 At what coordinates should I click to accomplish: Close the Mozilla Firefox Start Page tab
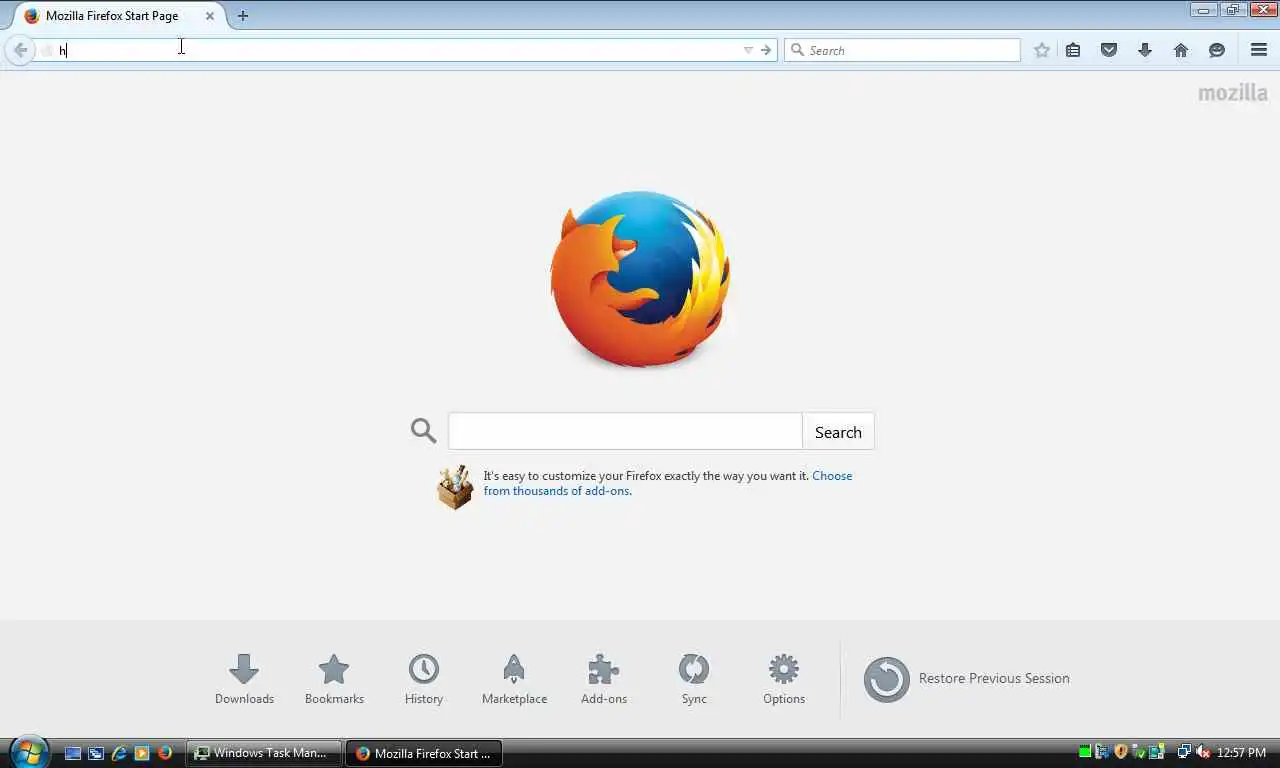(x=210, y=16)
